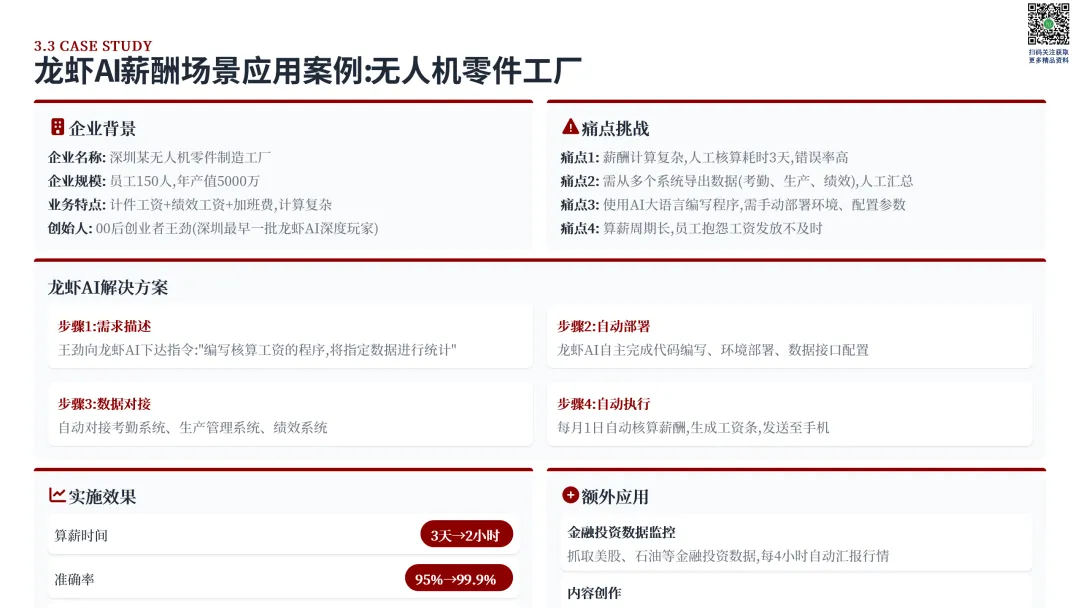Click the 准确率 row label
Image resolution: width=1080 pixels, height=608 pixels.
74,580
